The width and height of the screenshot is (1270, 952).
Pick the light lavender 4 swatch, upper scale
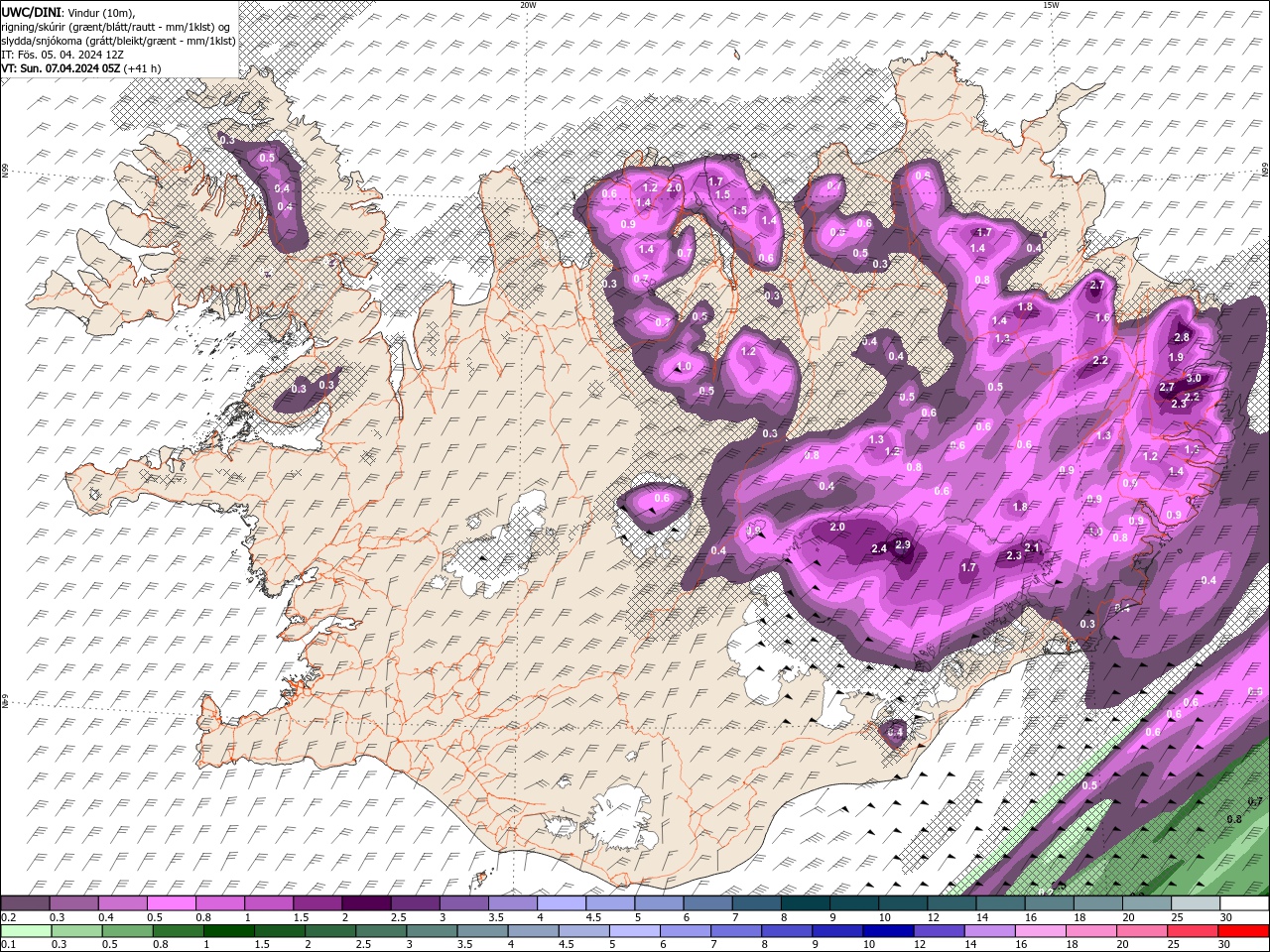coord(562,903)
